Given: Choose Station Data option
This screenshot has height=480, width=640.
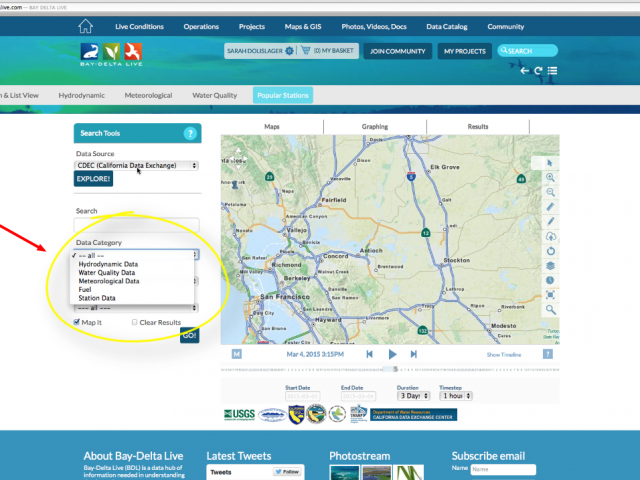Looking at the screenshot, I should [x=97, y=298].
